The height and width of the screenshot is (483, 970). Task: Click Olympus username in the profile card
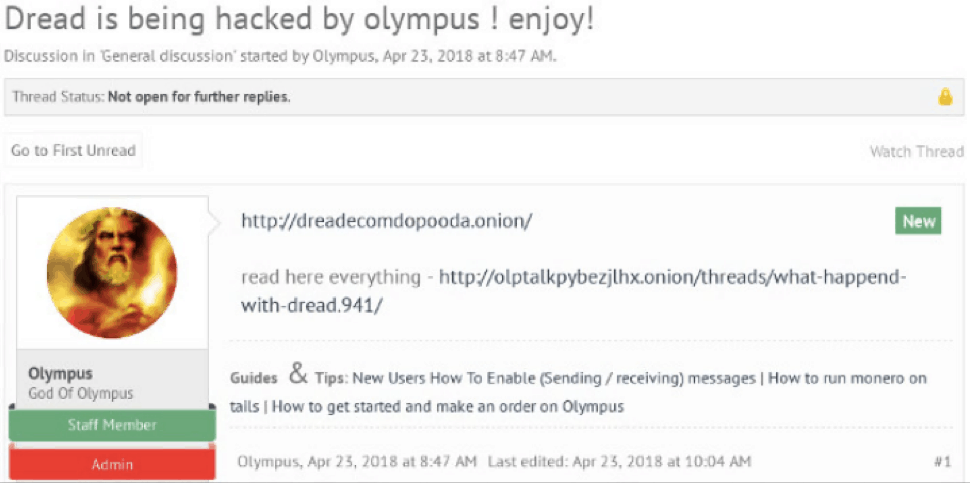click(x=61, y=374)
